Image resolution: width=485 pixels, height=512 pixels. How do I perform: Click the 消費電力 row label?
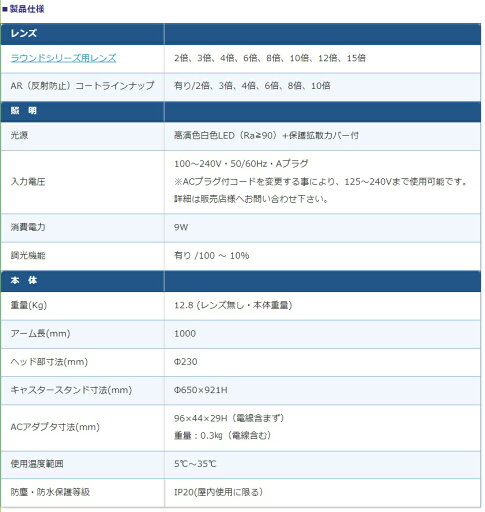pos(28,227)
